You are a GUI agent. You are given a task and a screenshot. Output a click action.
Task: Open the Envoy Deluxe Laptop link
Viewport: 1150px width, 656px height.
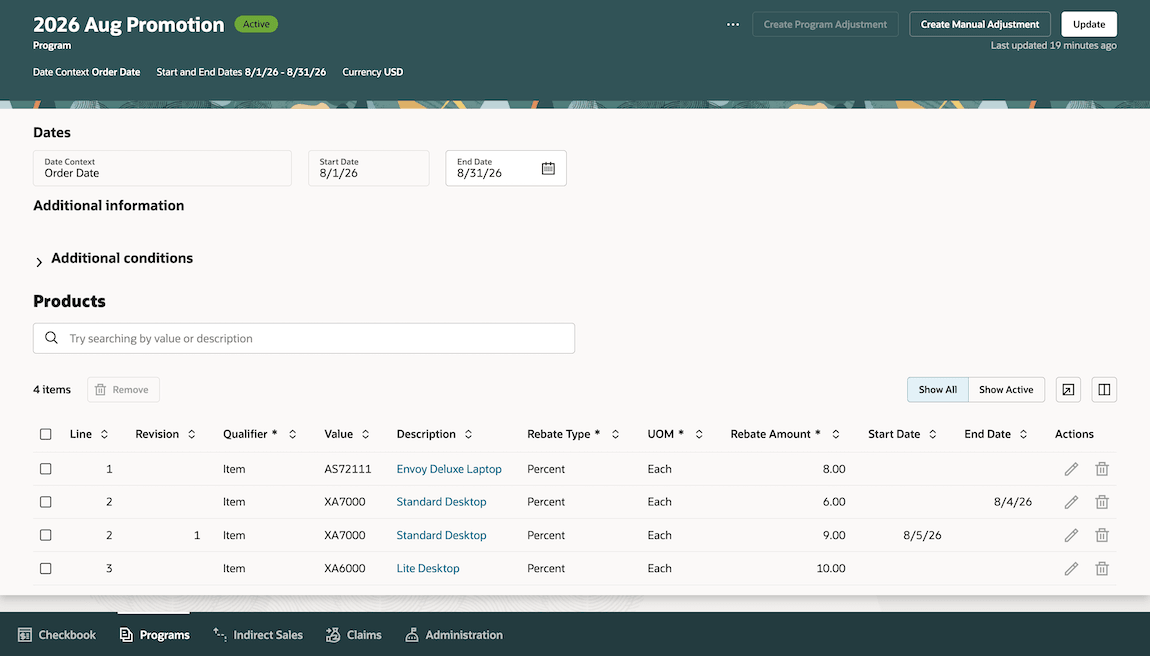pyautogui.click(x=449, y=469)
